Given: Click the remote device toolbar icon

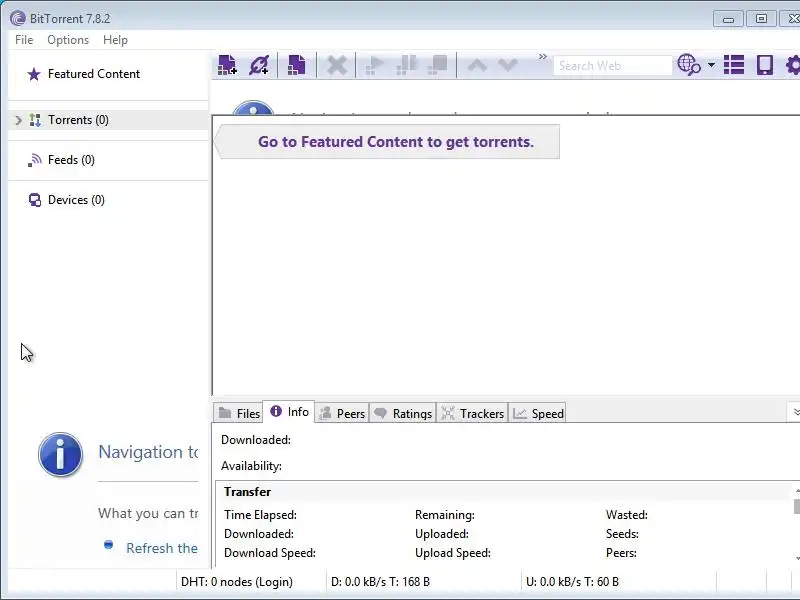Looking at the screenshot, I should [x=764, y=65].
